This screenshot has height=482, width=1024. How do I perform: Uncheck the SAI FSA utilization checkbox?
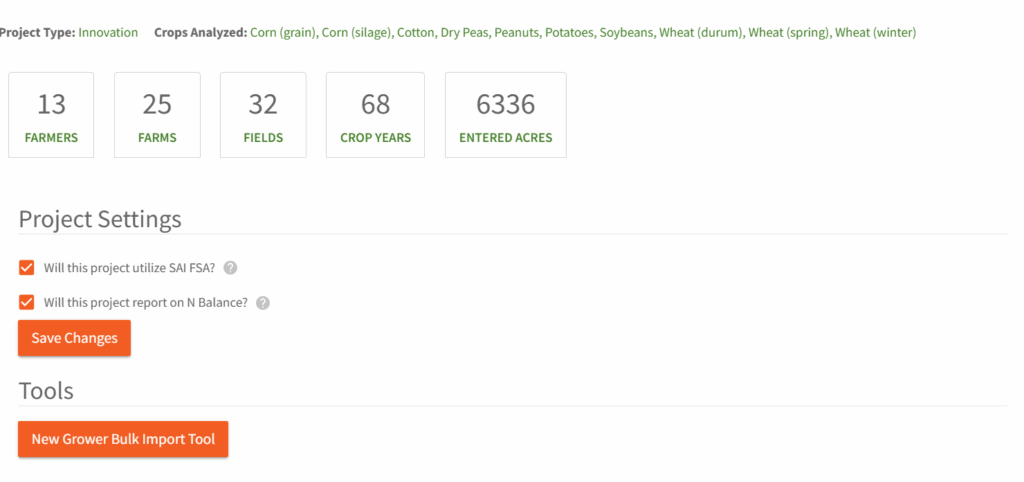click(x=27, y=268)
